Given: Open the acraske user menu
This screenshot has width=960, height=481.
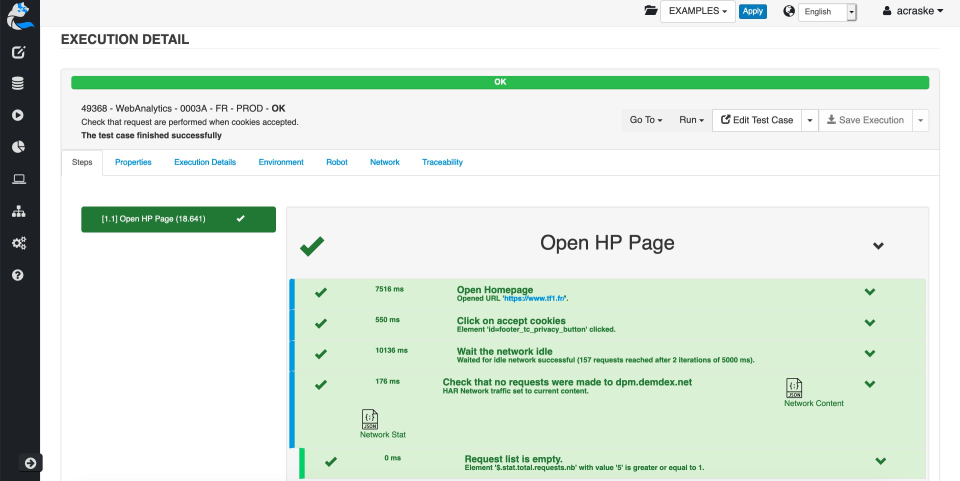Looking at the screenshot, I should pos(913,11).
